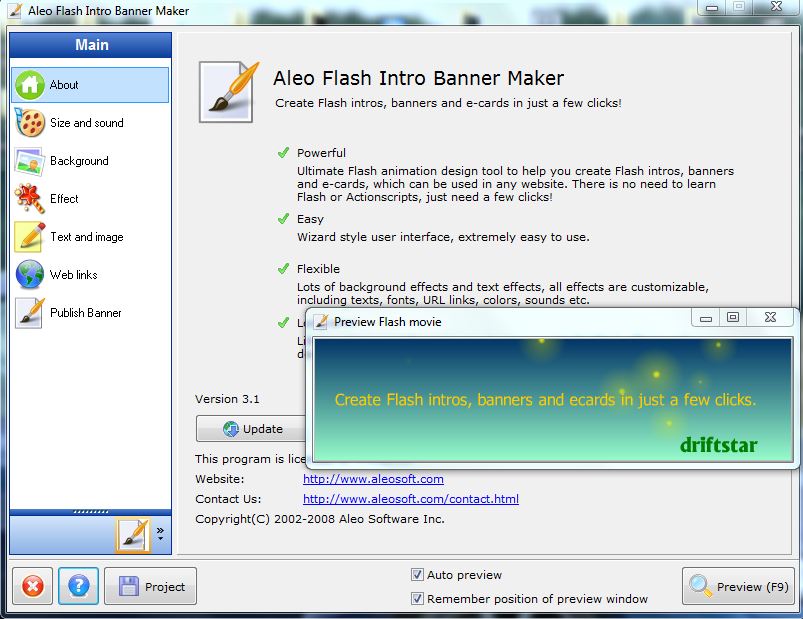
Task: Switch to Text and image section
Action: pos(90,237)
